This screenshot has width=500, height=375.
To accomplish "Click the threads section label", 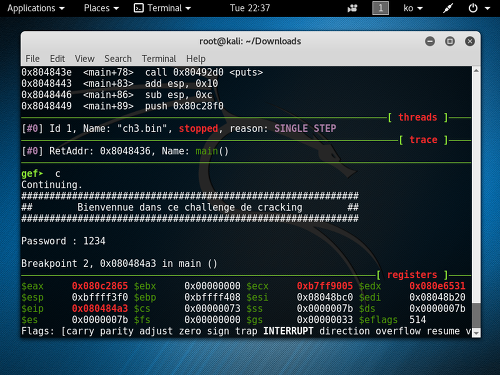I will tap(417, 117).
